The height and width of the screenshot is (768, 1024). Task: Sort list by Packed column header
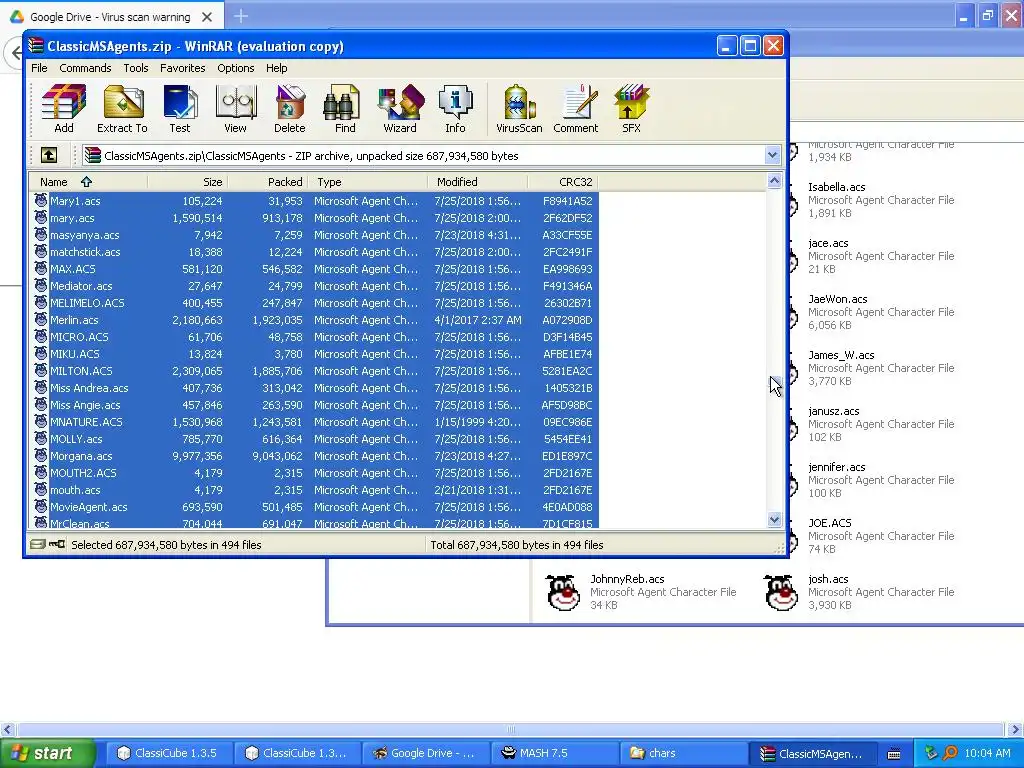tap(267, 182)
